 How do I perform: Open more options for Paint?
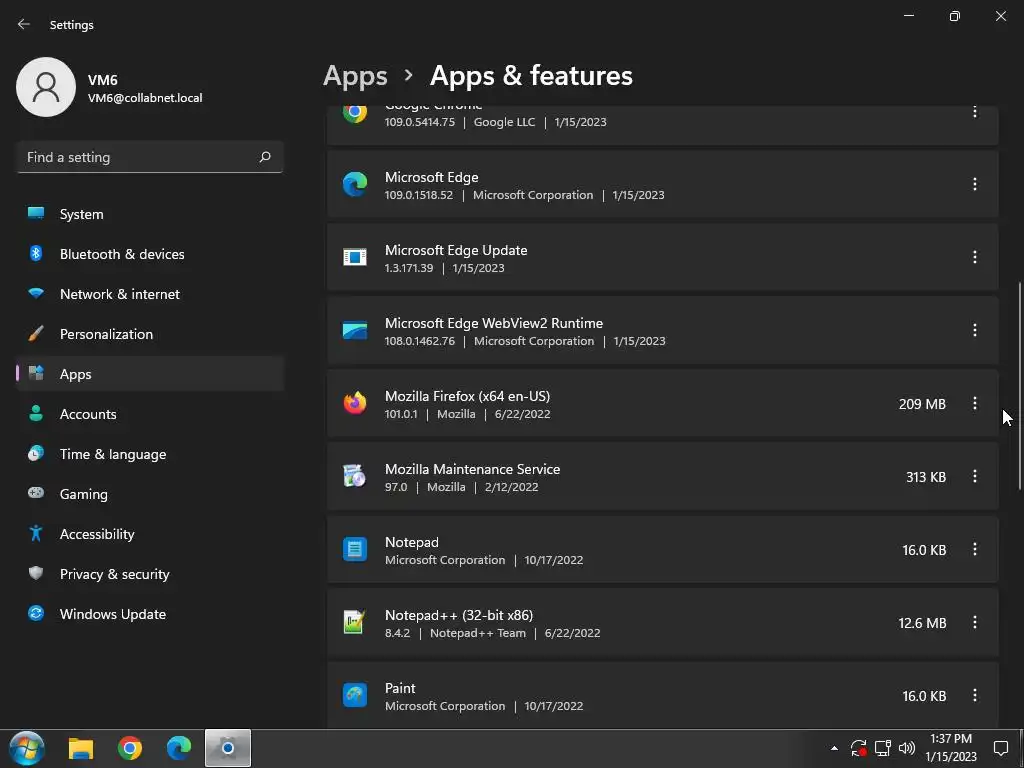[974, 696]
